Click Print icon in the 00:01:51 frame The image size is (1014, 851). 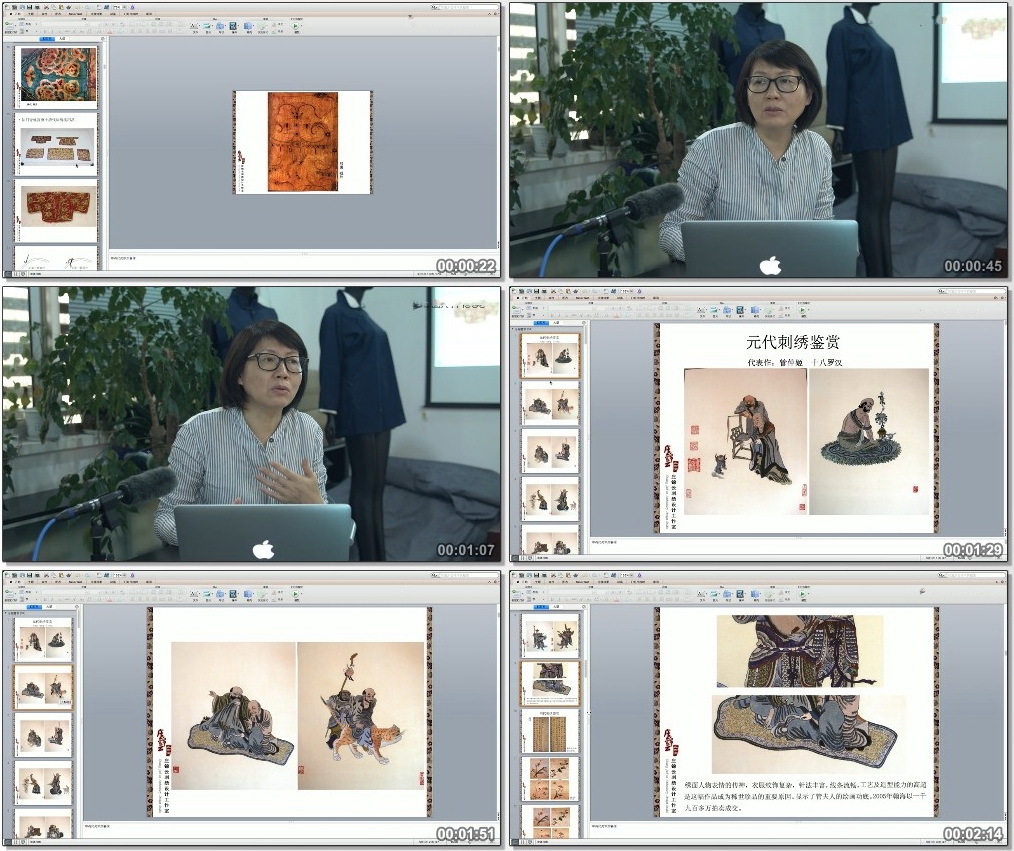pyautogui.click(x=37, y=575)
